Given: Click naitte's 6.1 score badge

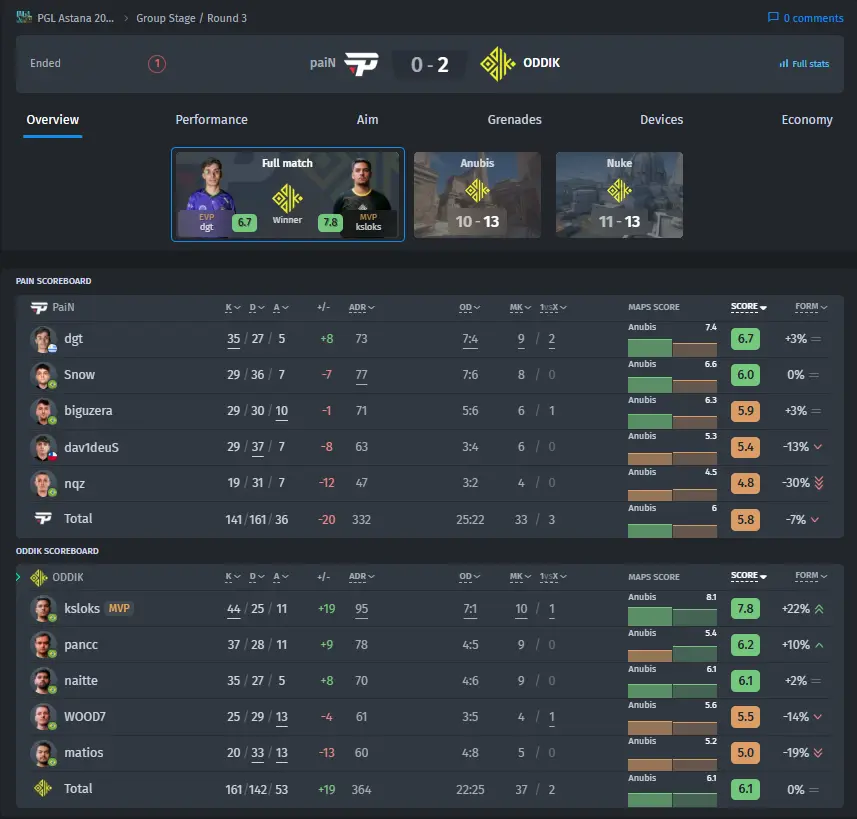Looking at the screenshot, I should point(746,681).
